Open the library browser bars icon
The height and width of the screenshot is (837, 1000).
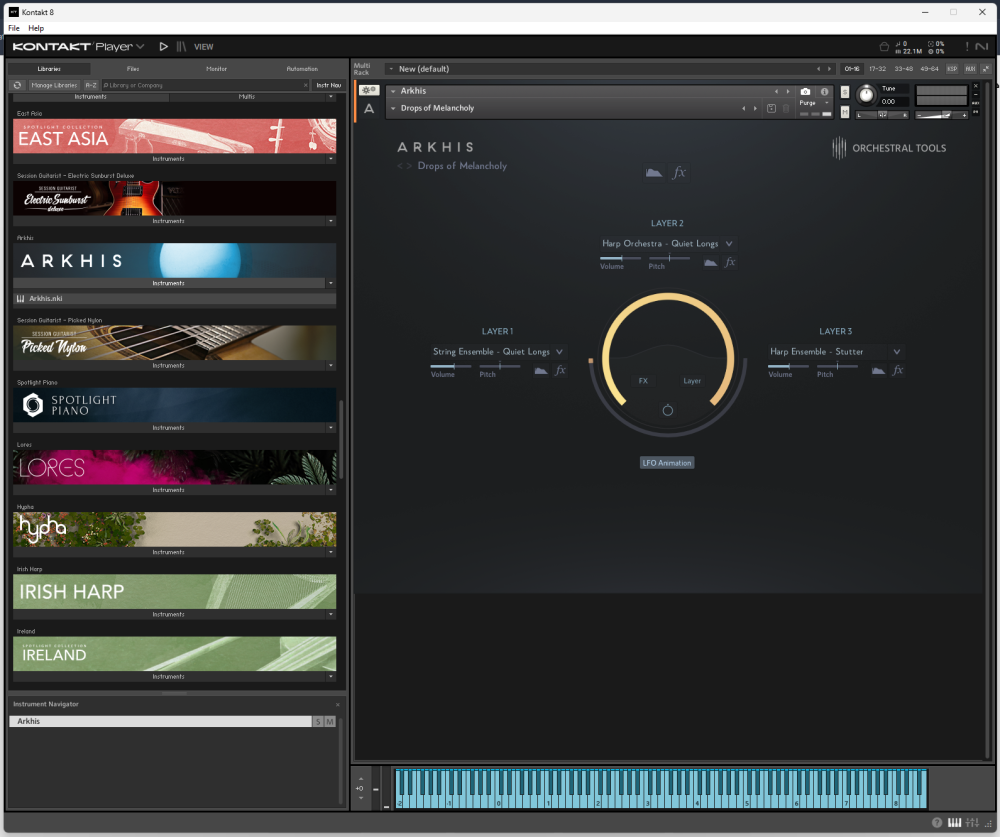[x=181, y=47]
